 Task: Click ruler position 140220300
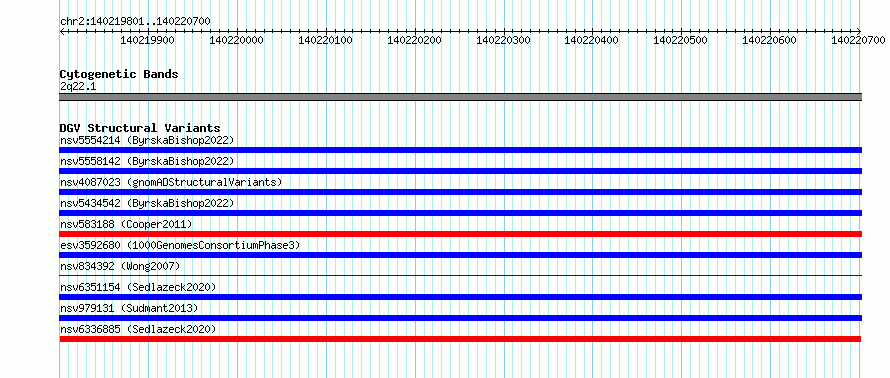(503, 40)
